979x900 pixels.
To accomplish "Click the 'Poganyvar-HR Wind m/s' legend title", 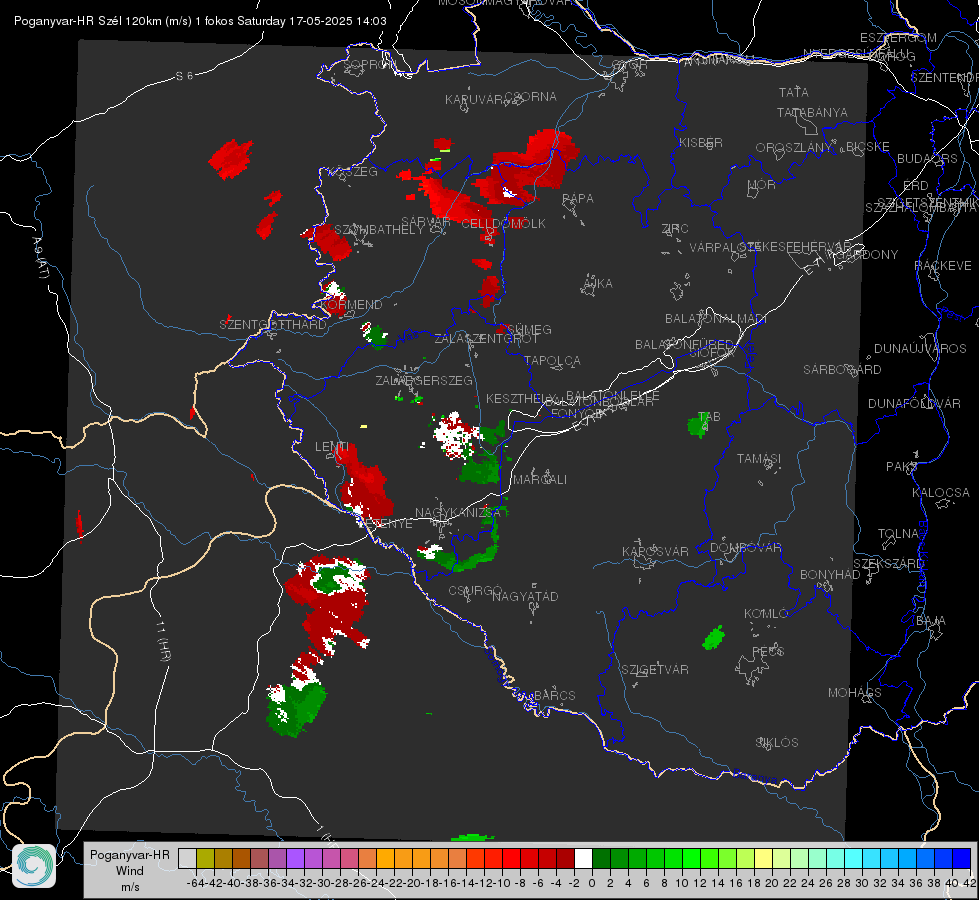I will pos(130,870).
